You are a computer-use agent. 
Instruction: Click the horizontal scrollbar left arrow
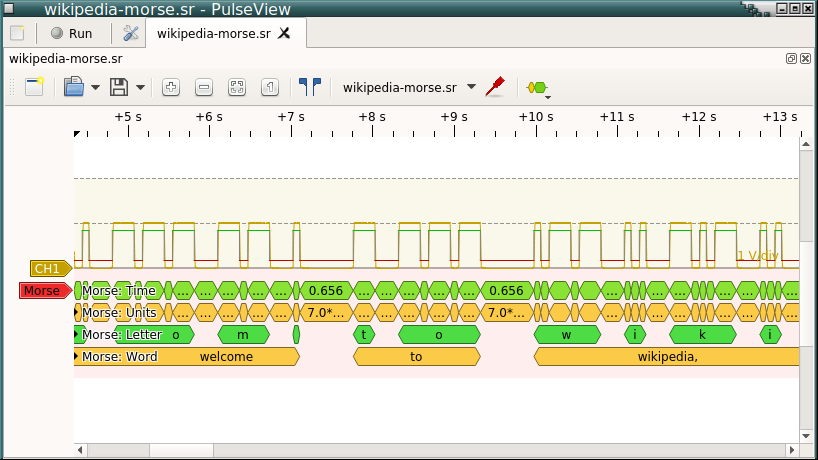pos(80,450)
